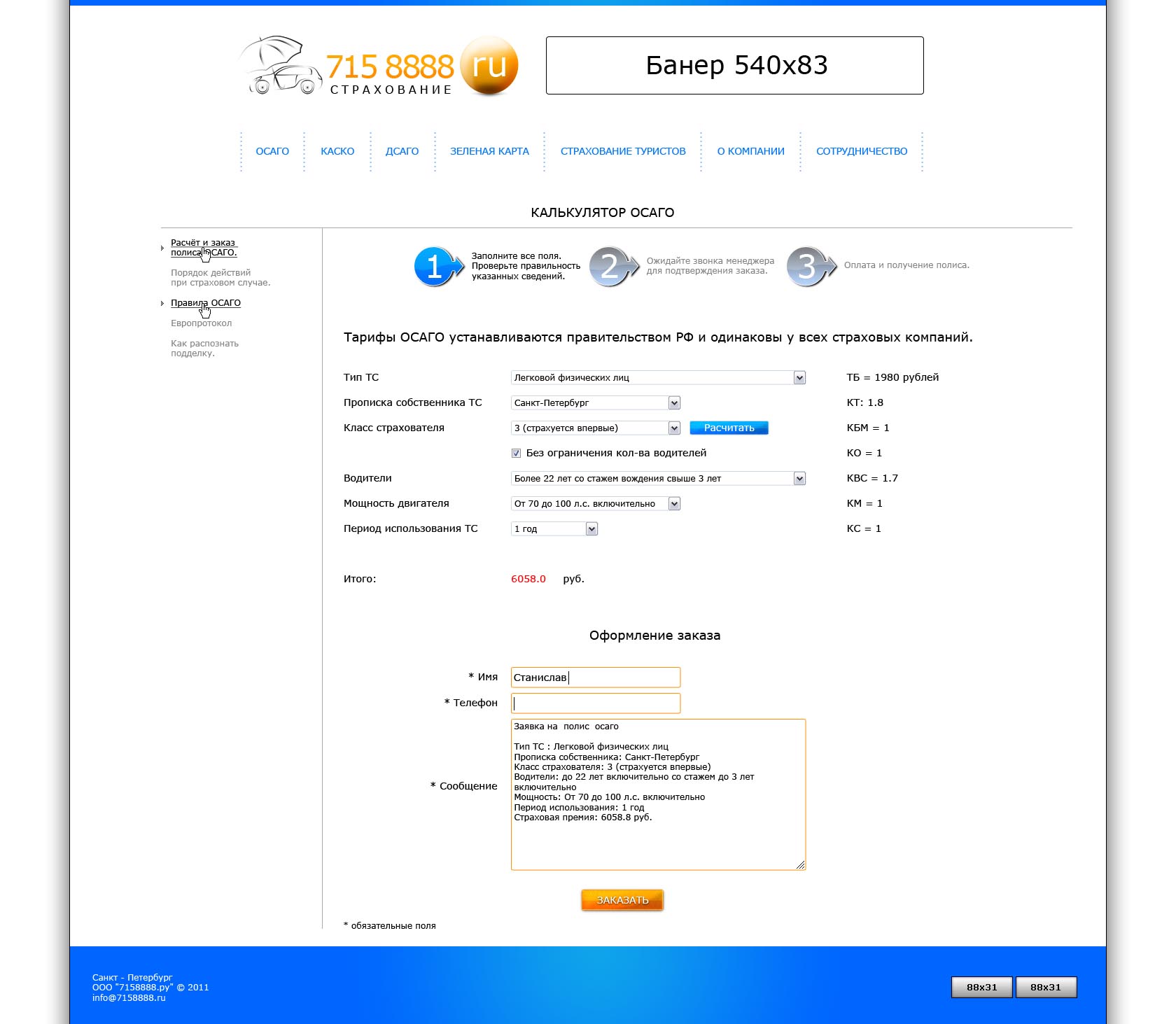The width and height of the screenshot is (1176, 1024).
Task: Click the 715 8888 ru site logo
Action: [x=379, y=66]
